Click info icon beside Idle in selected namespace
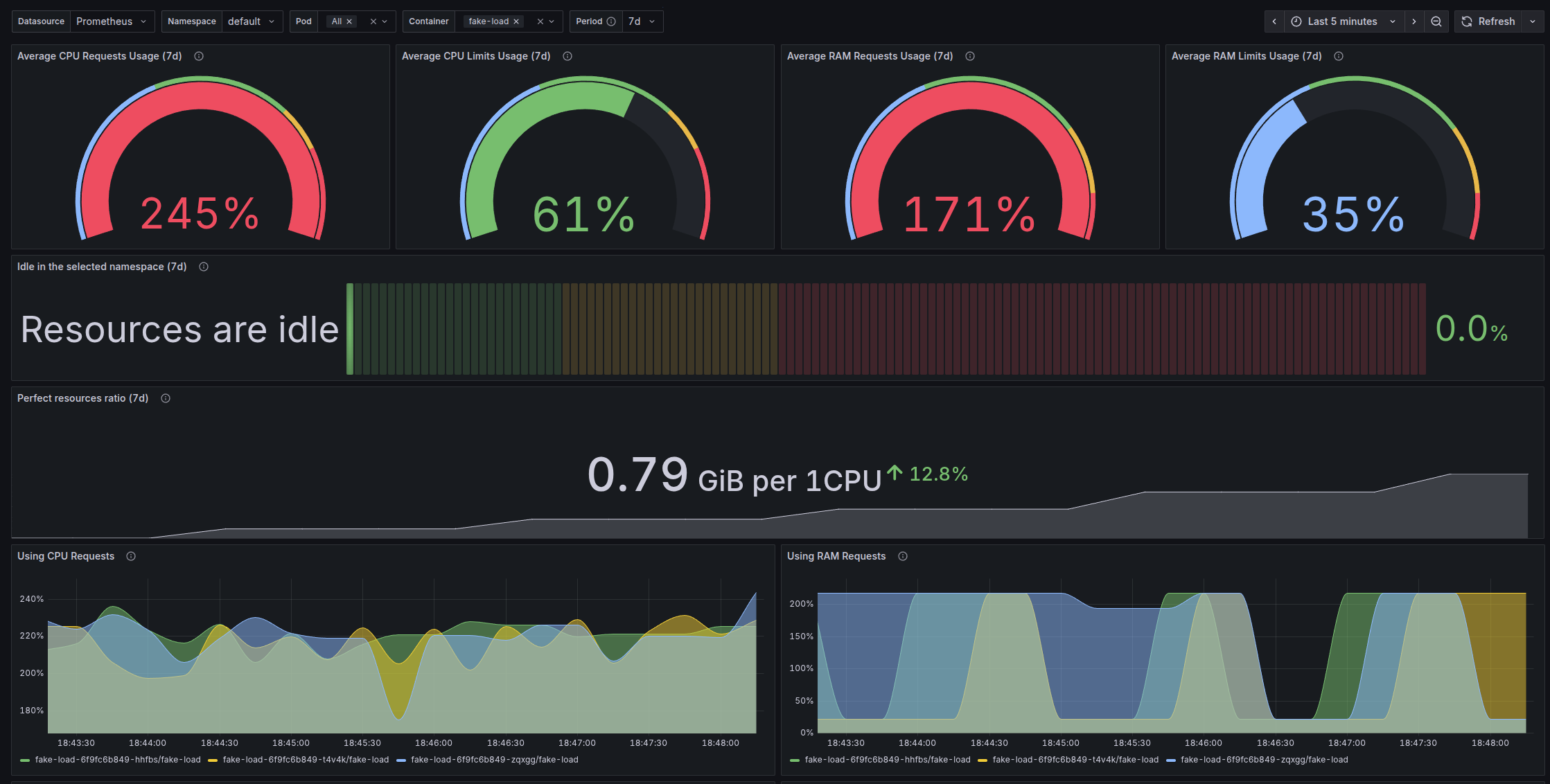 coord(204,267)
